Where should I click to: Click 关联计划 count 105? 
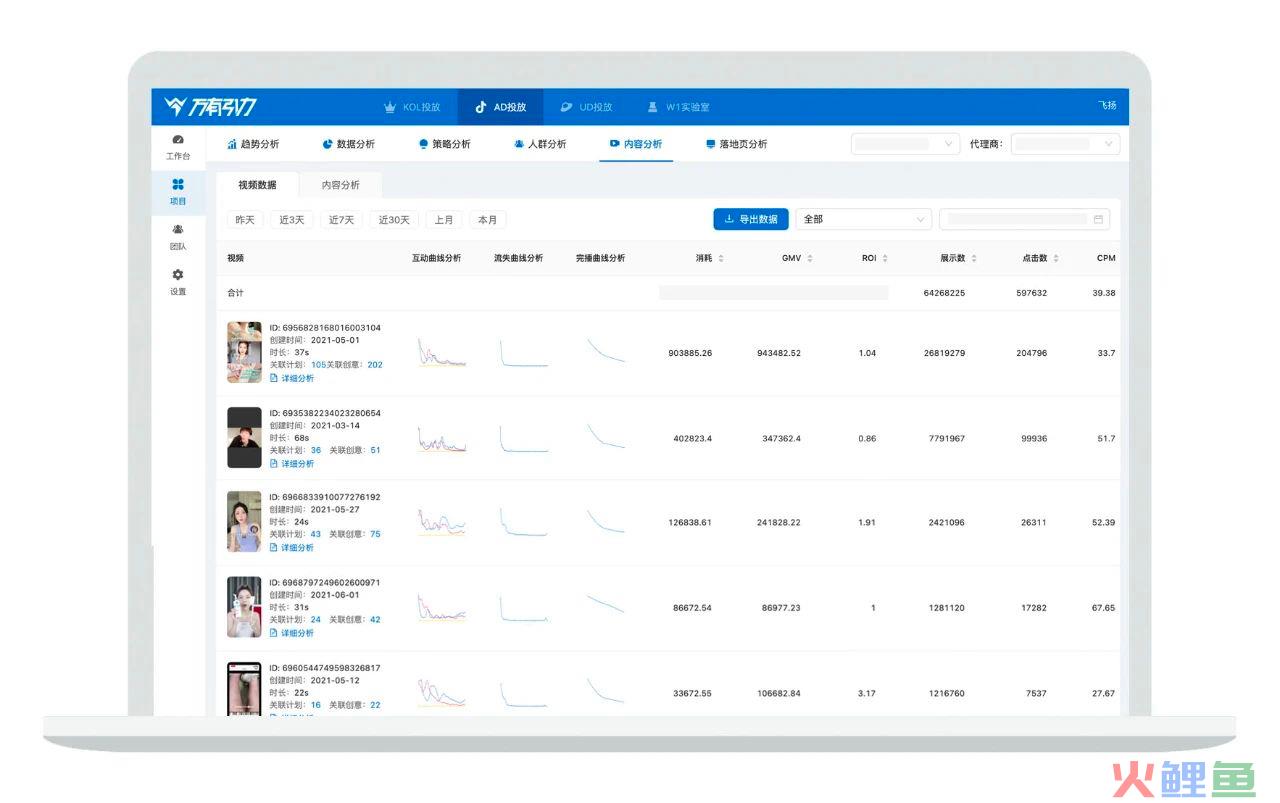point(319,365)
